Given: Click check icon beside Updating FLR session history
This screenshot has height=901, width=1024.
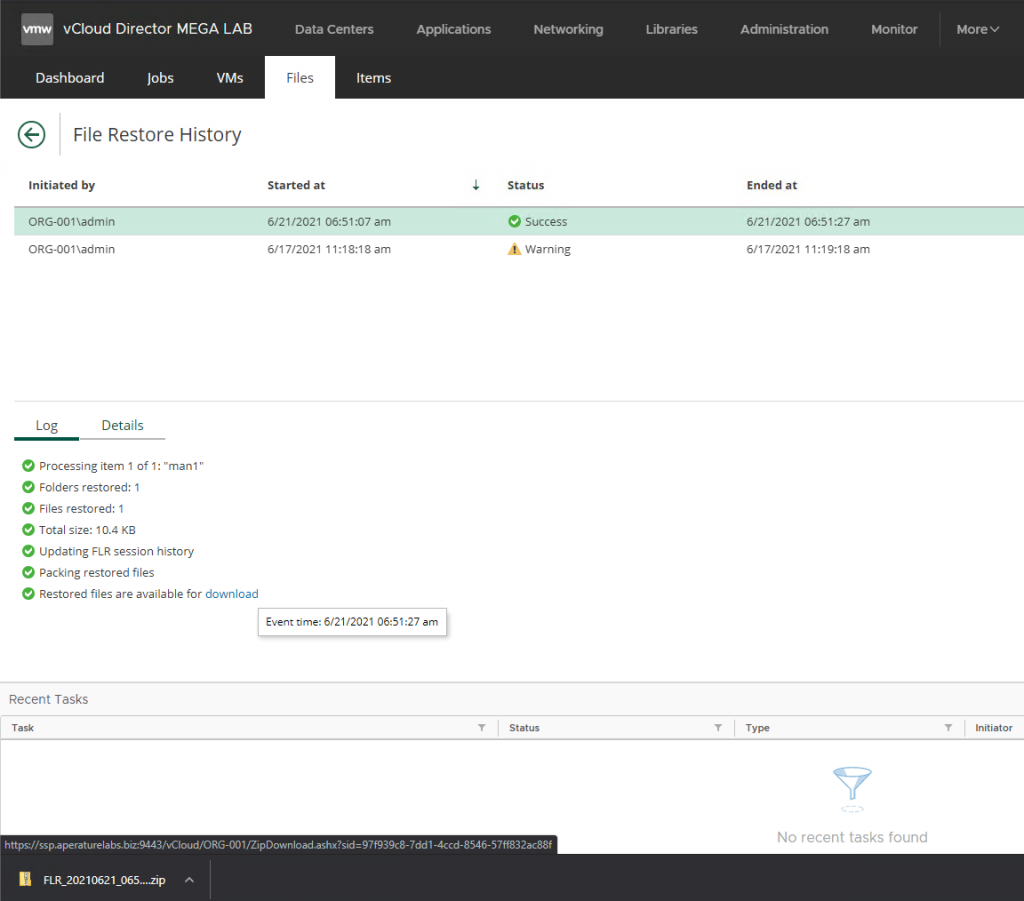Looking at the screenshot, I should point(28,551).
